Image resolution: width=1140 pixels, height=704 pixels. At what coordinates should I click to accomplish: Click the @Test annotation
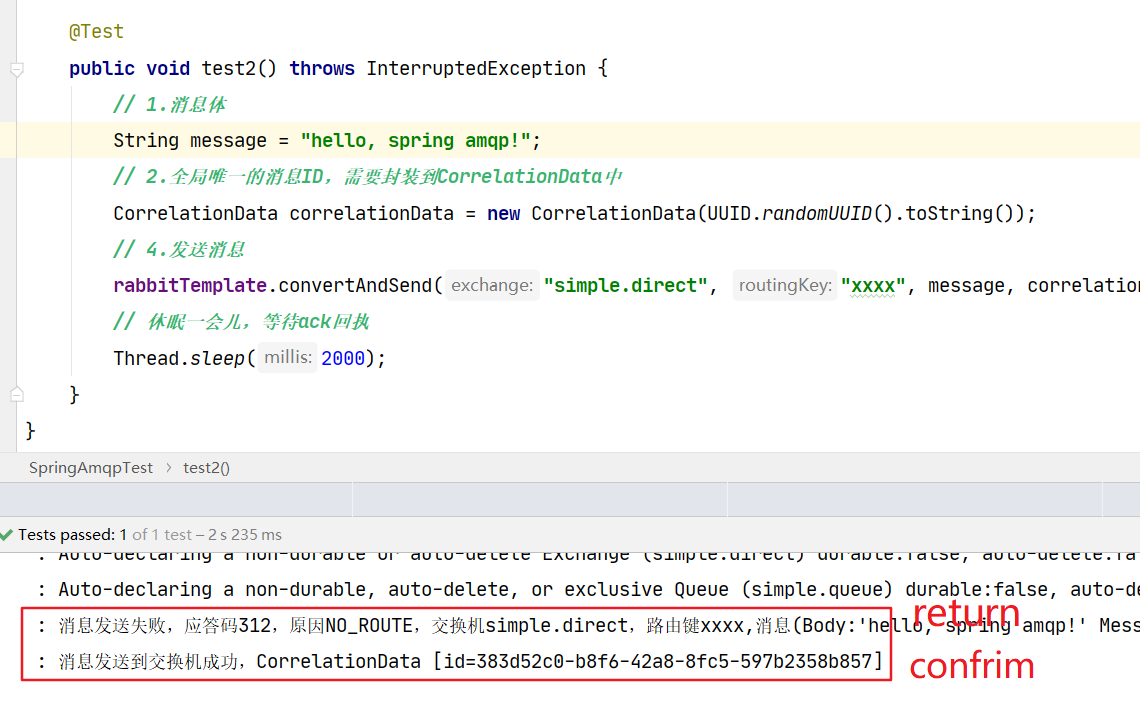96,32
